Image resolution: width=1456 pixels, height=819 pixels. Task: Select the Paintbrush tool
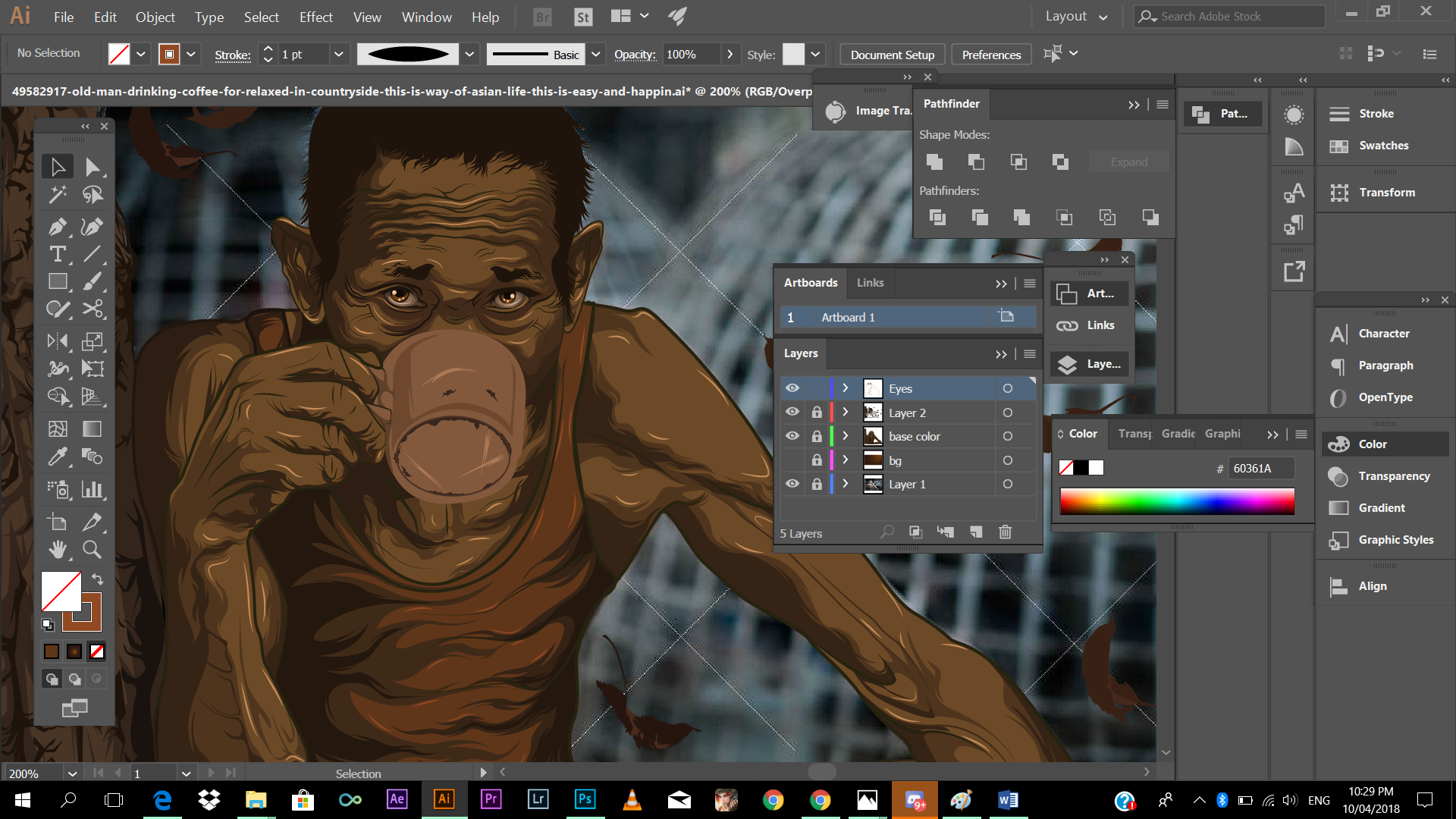coord(93,281)
